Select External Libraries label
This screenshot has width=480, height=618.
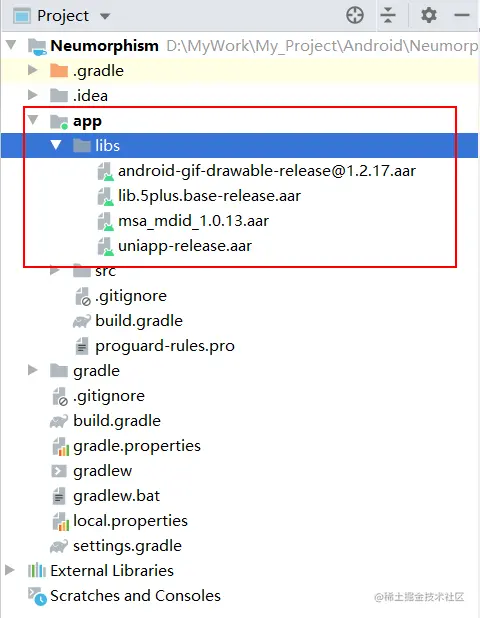click(112, 570)
